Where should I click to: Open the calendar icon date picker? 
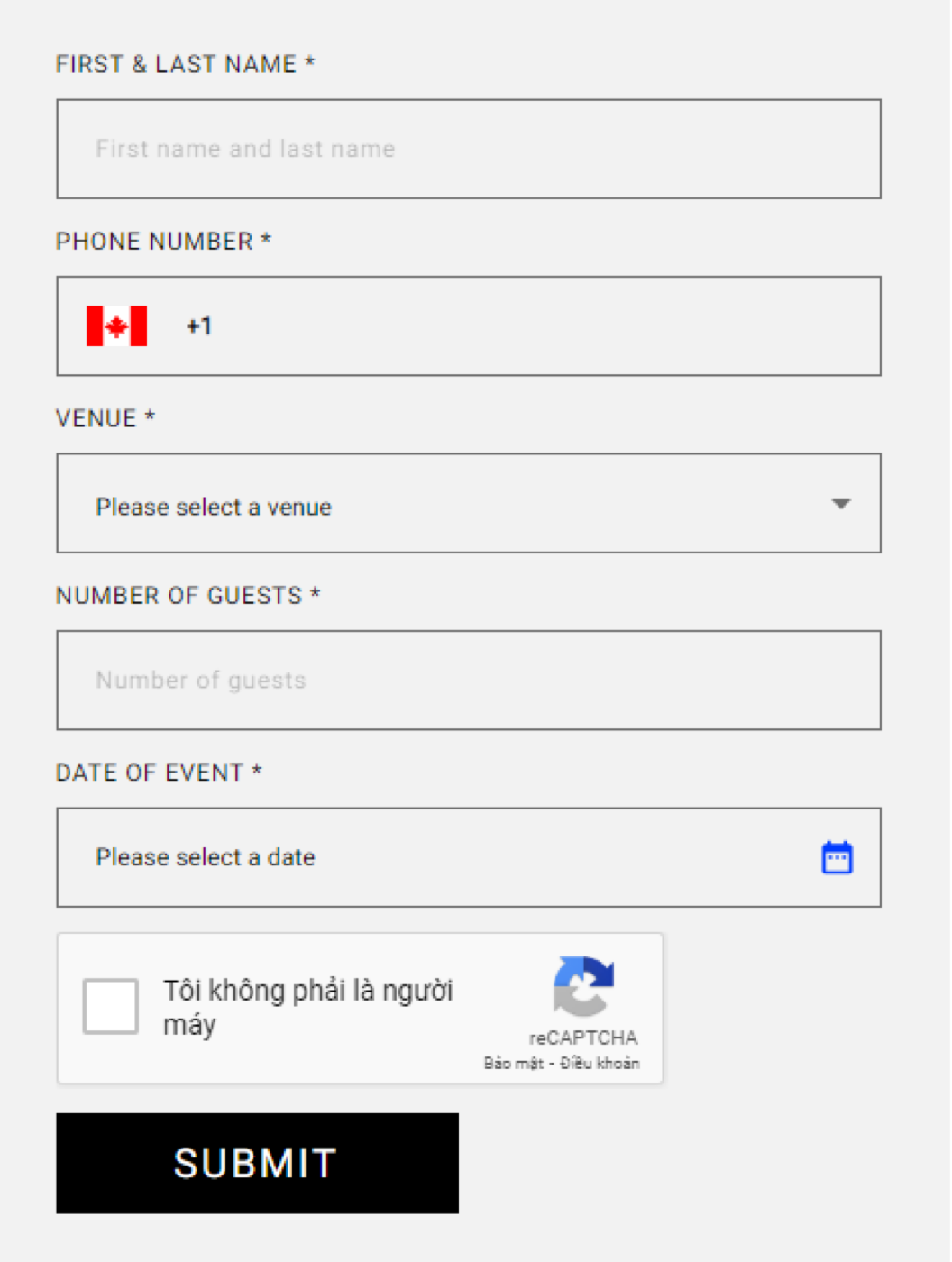click(837, 857)
